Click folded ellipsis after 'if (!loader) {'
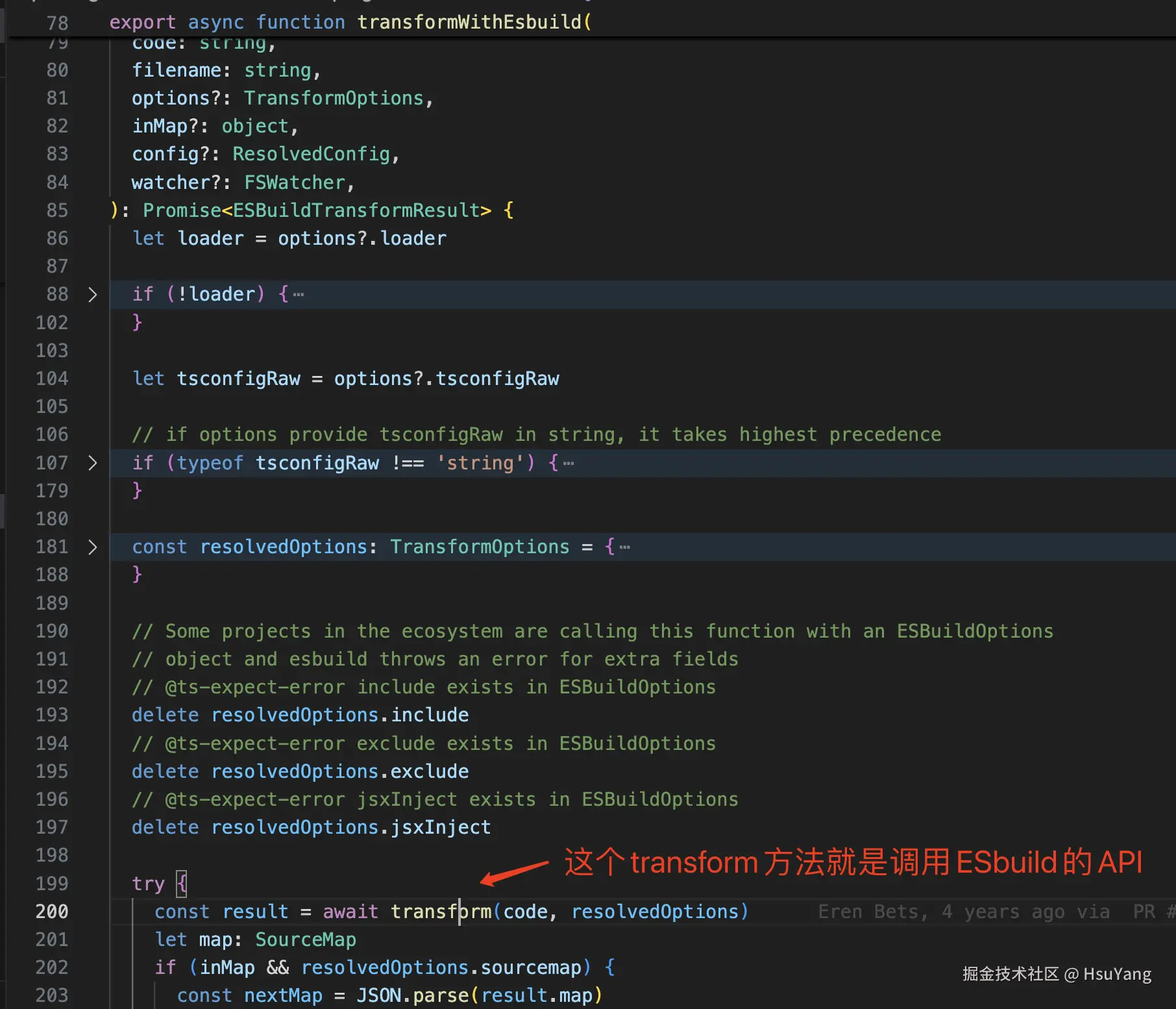This screenshot has width=1176, height=1009. [298, 295]
